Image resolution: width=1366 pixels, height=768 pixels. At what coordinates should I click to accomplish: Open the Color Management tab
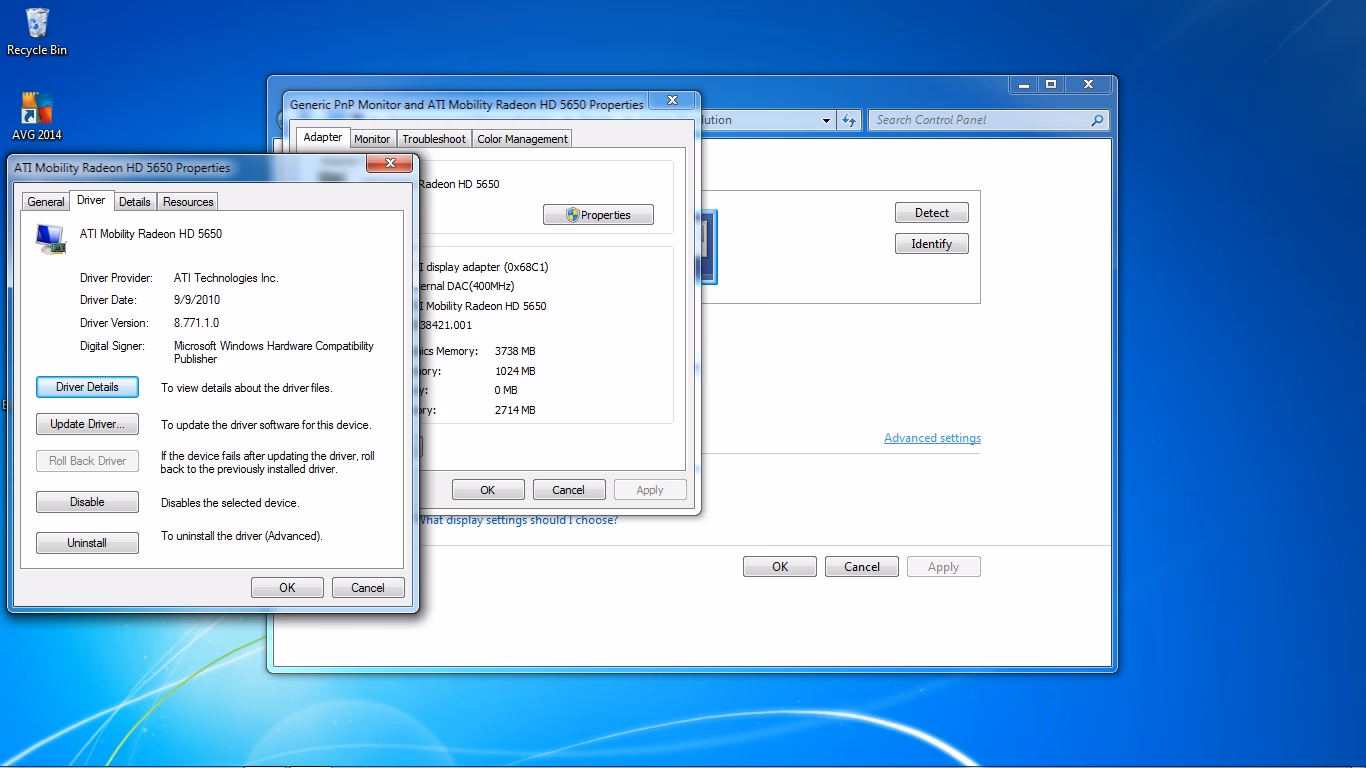pyautogui.click(x=521, y=139)
